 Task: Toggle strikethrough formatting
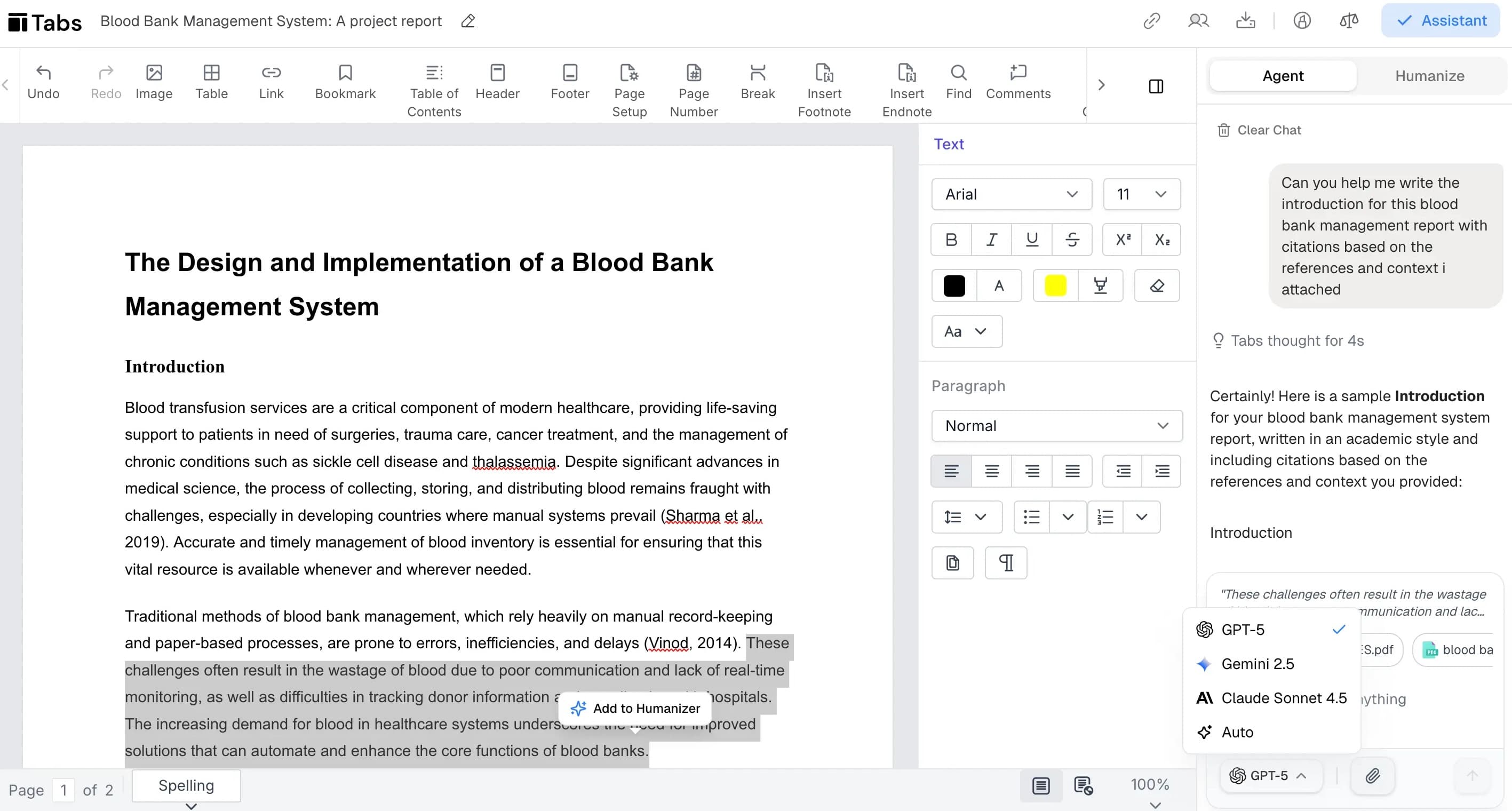1072,239
